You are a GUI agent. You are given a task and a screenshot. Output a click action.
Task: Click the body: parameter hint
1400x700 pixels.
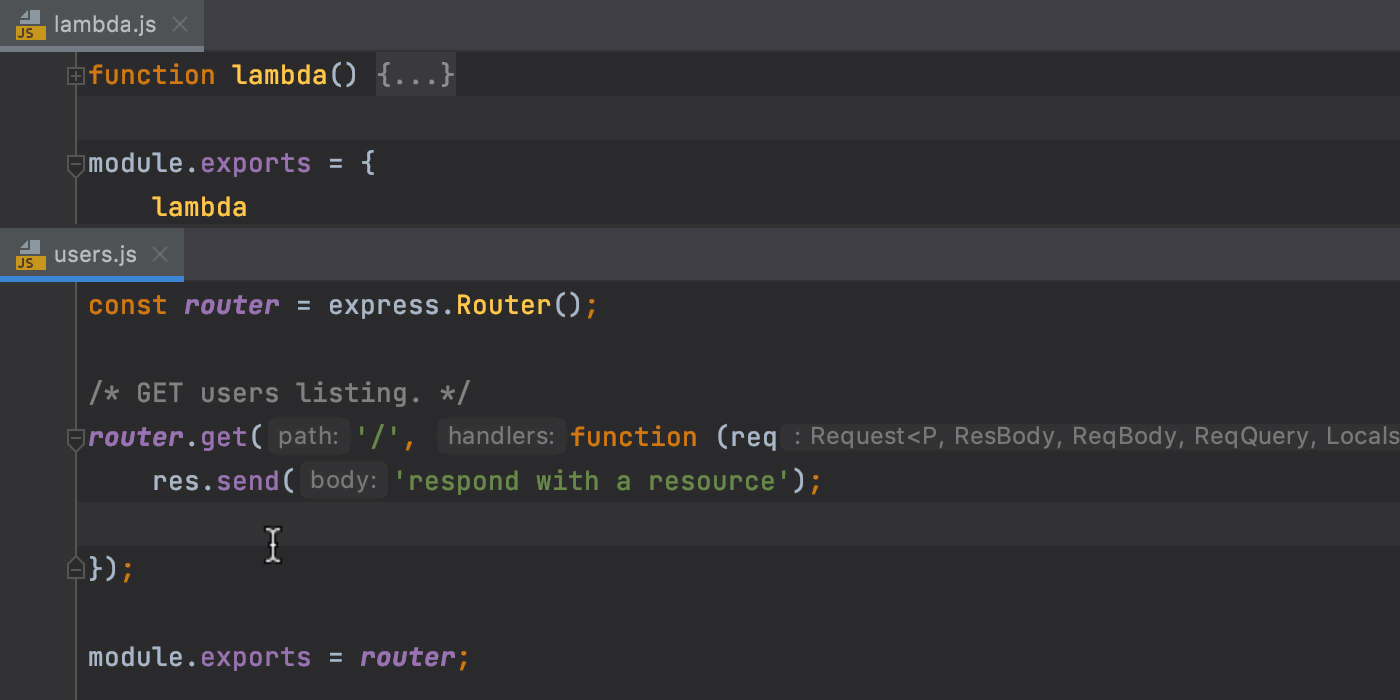click(342, 479)
